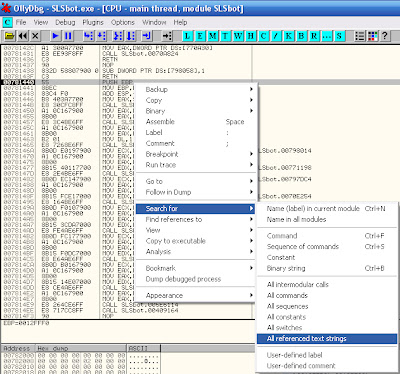
Task: Click the CPU window icon in the menu bar
Action: click(7, 22)
